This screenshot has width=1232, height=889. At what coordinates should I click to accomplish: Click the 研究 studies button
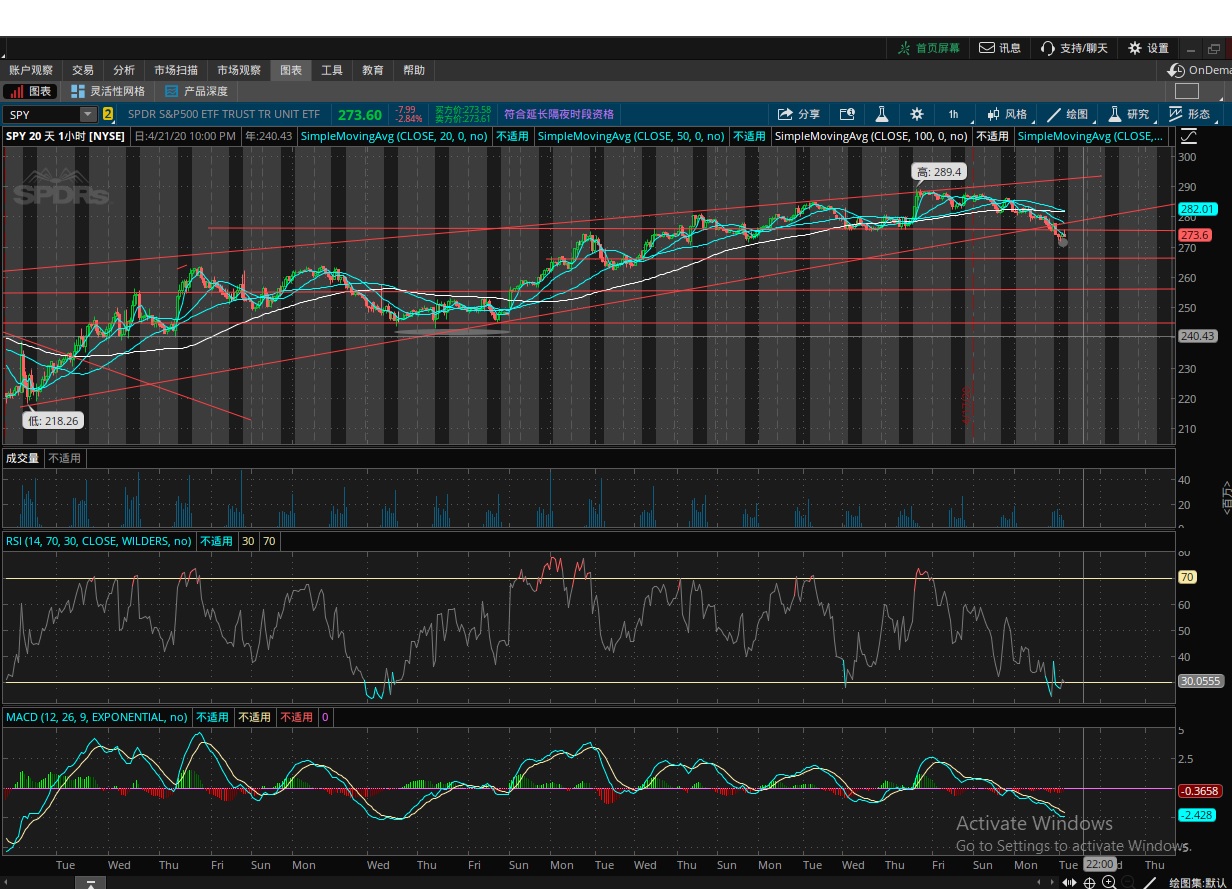1128,114
